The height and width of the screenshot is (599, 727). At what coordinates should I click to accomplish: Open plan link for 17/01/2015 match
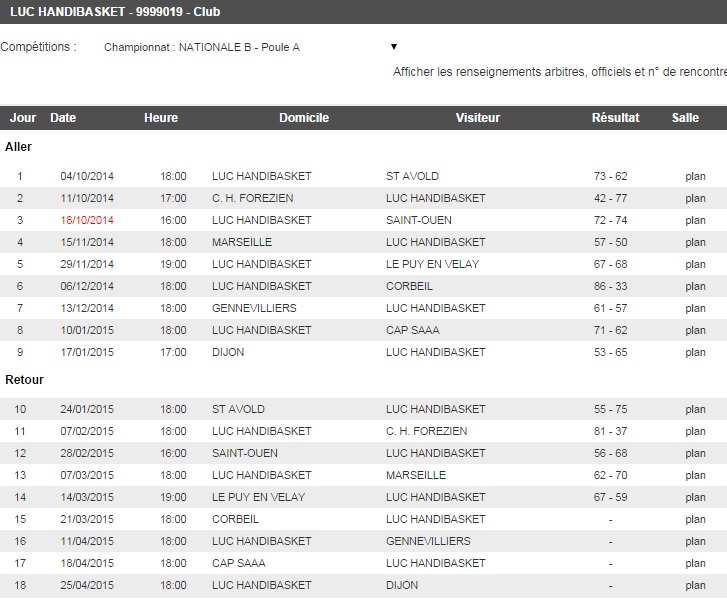[x=695, y=352]
